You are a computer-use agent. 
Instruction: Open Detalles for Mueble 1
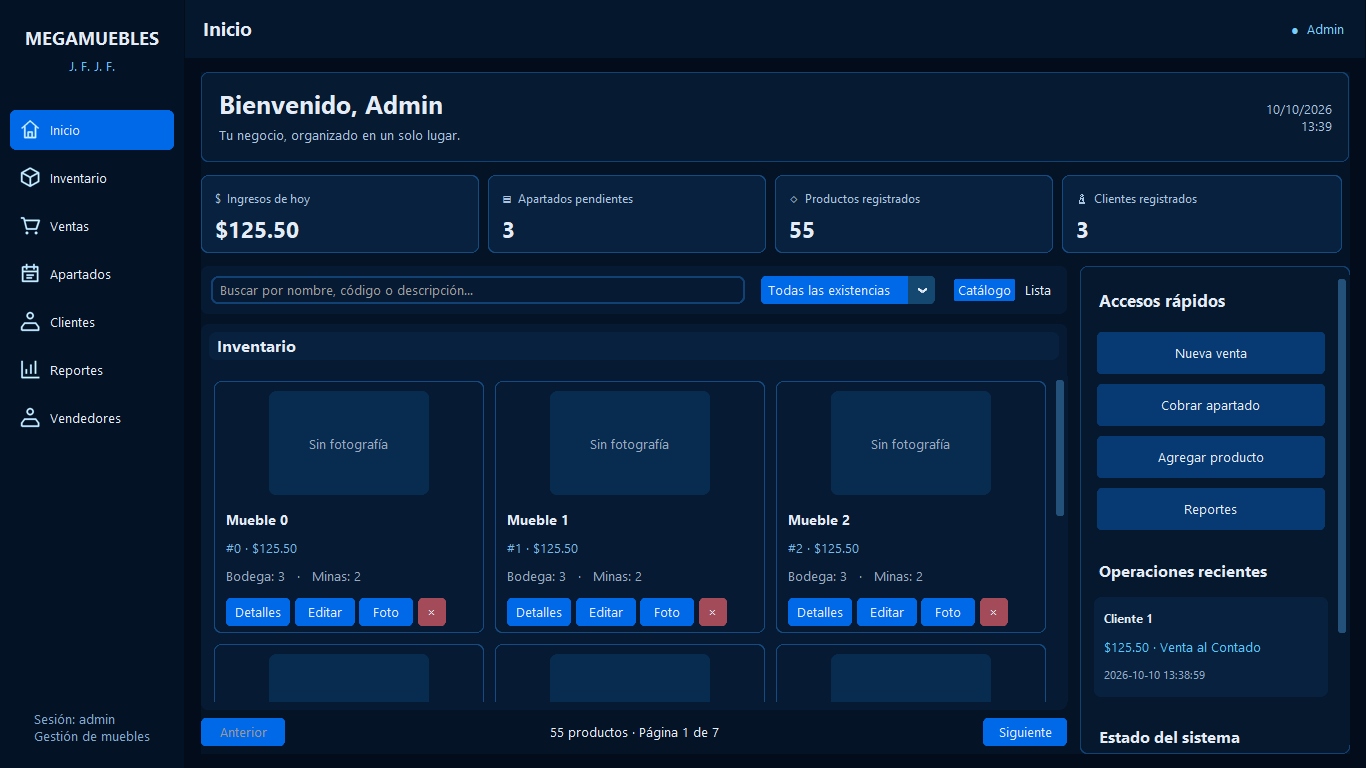coord(539,612)
